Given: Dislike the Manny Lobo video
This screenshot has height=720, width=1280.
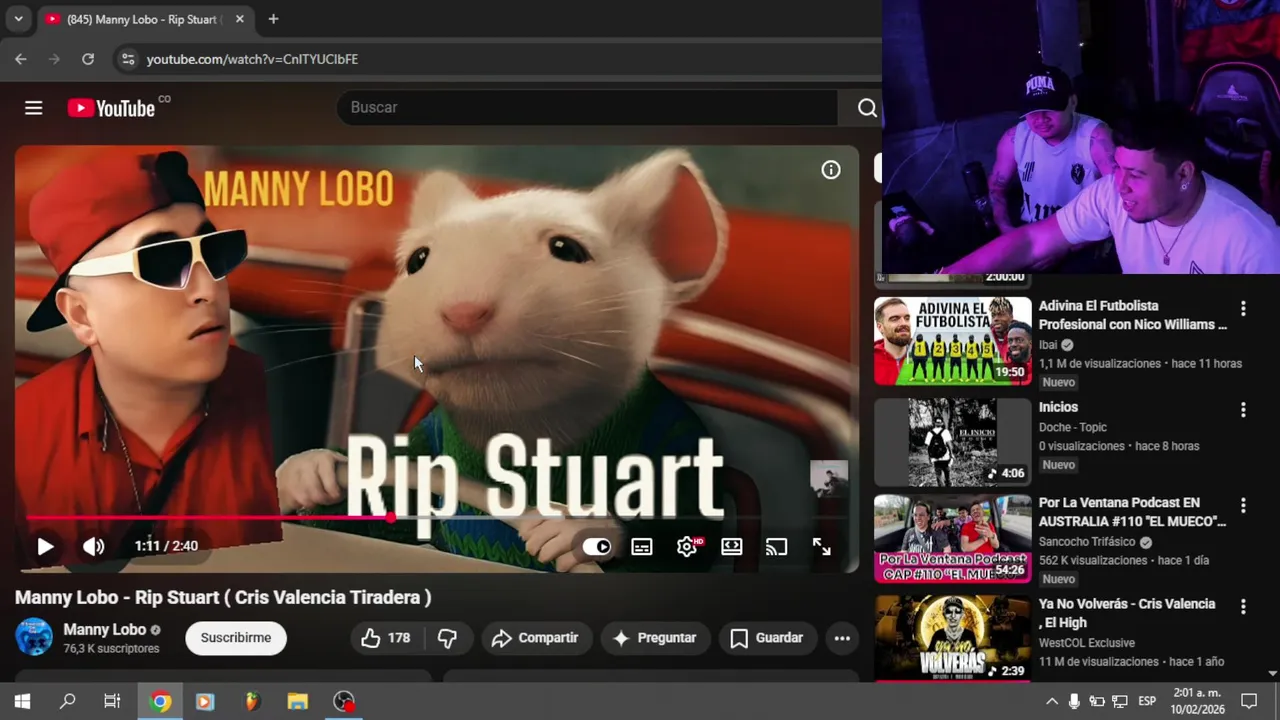Looking at the screenshot, I should 447,638.
